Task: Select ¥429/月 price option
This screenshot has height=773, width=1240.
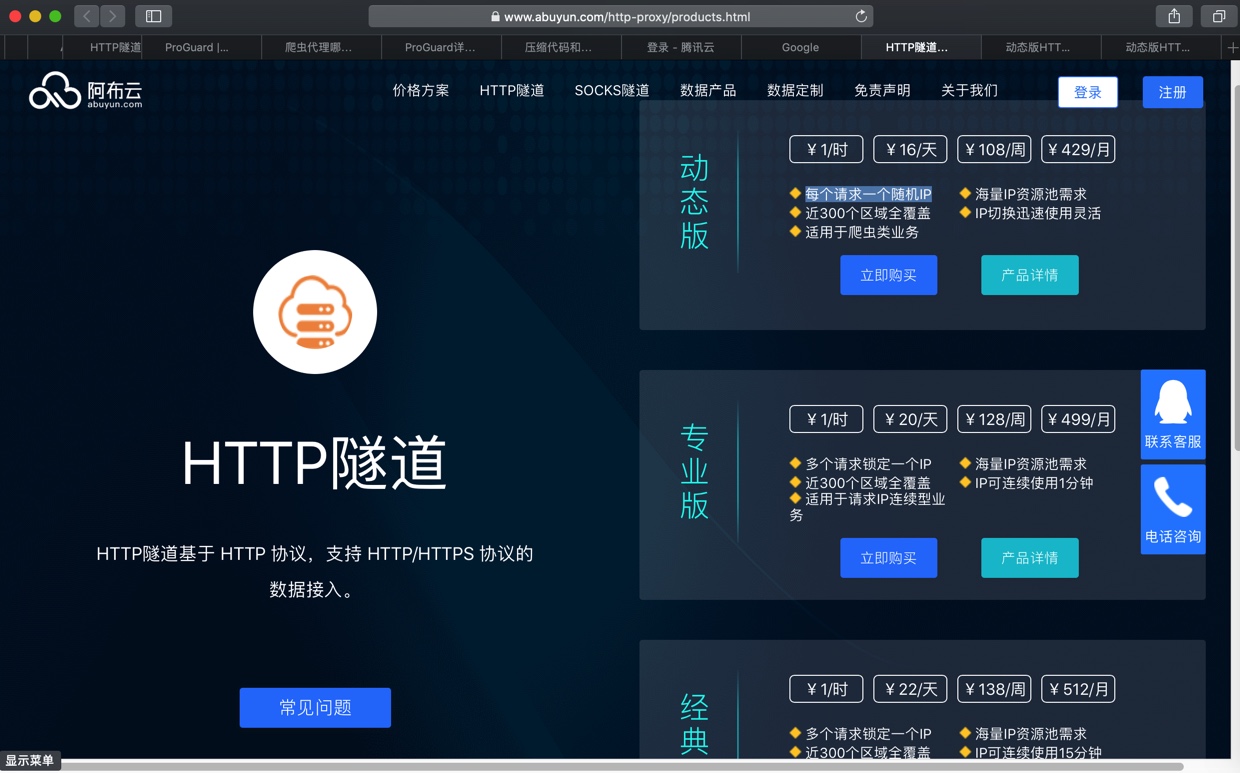Action: pos(1078,150)
